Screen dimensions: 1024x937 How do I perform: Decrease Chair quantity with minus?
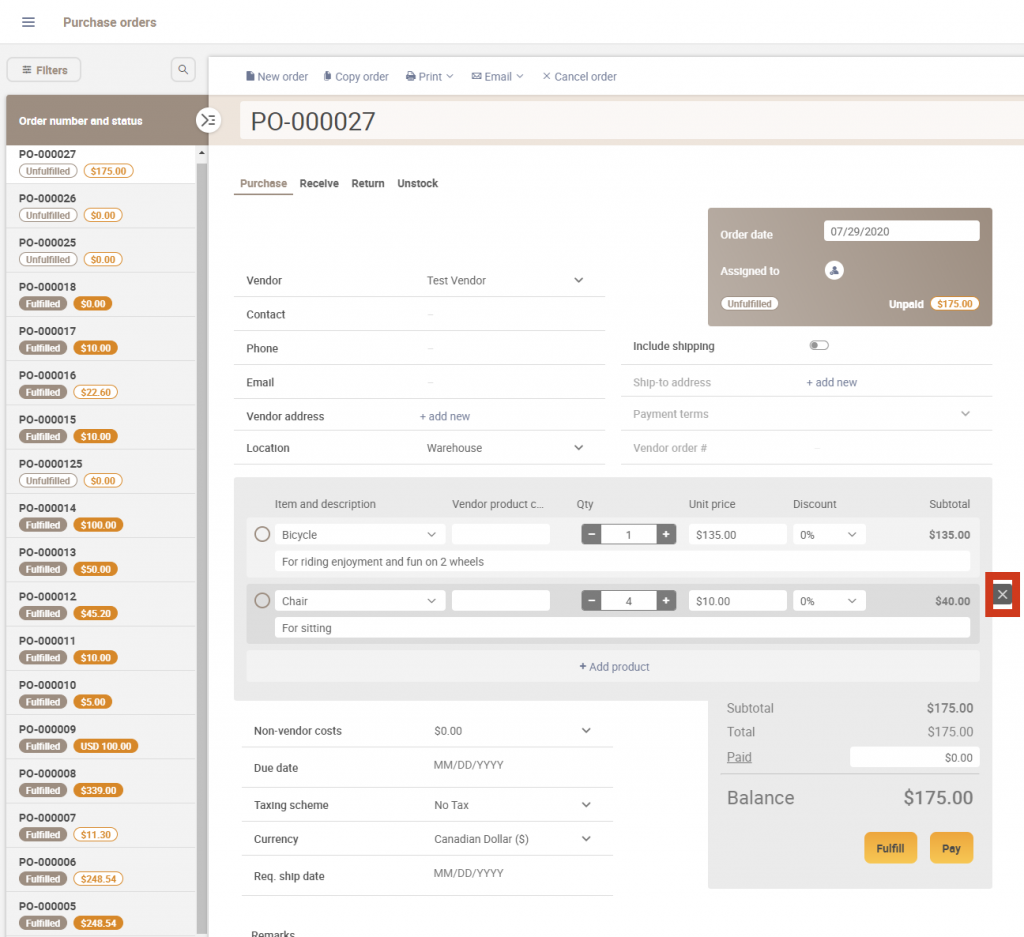click(592, 601)
